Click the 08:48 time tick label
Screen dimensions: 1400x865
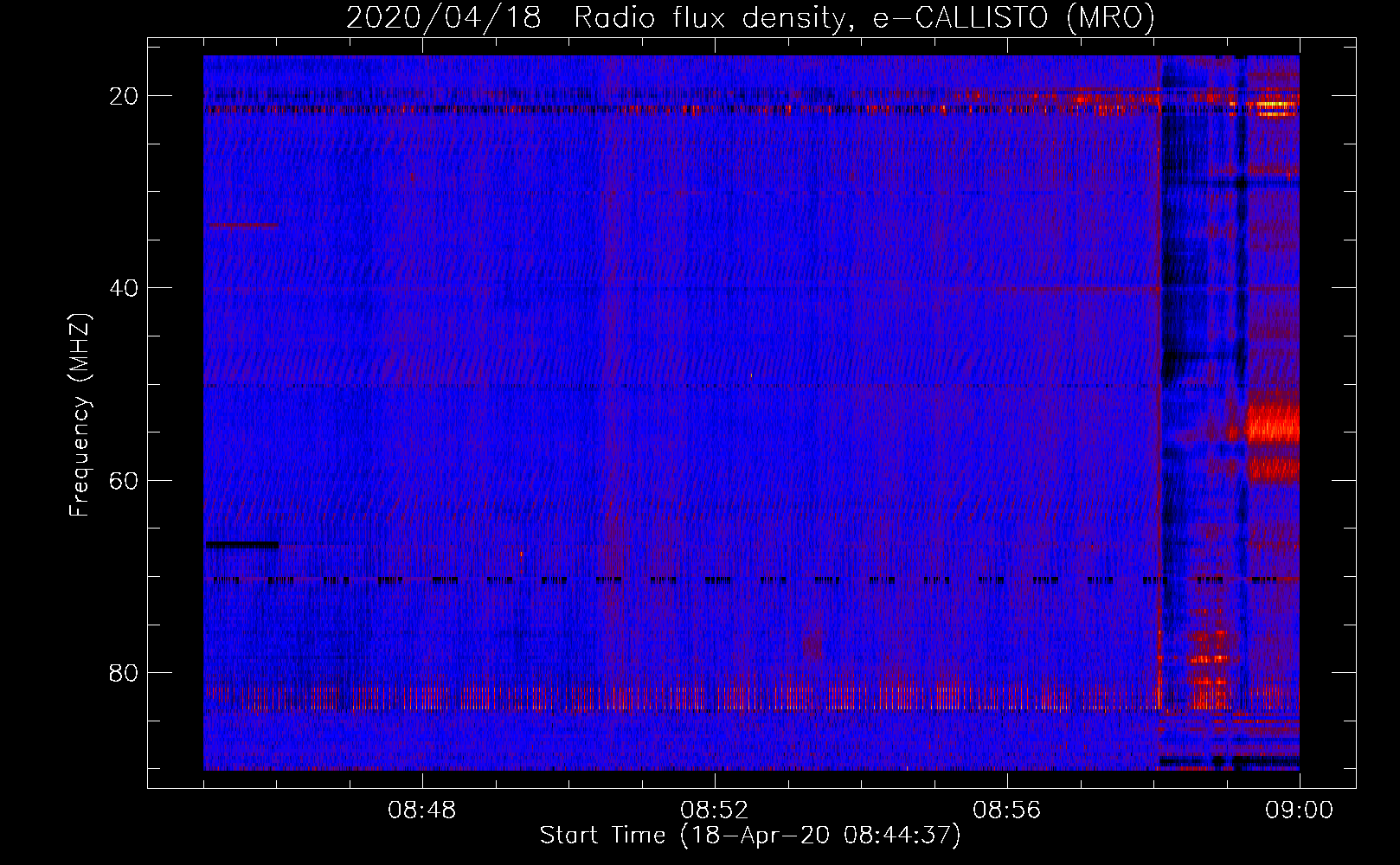click(x=422, y=811)
